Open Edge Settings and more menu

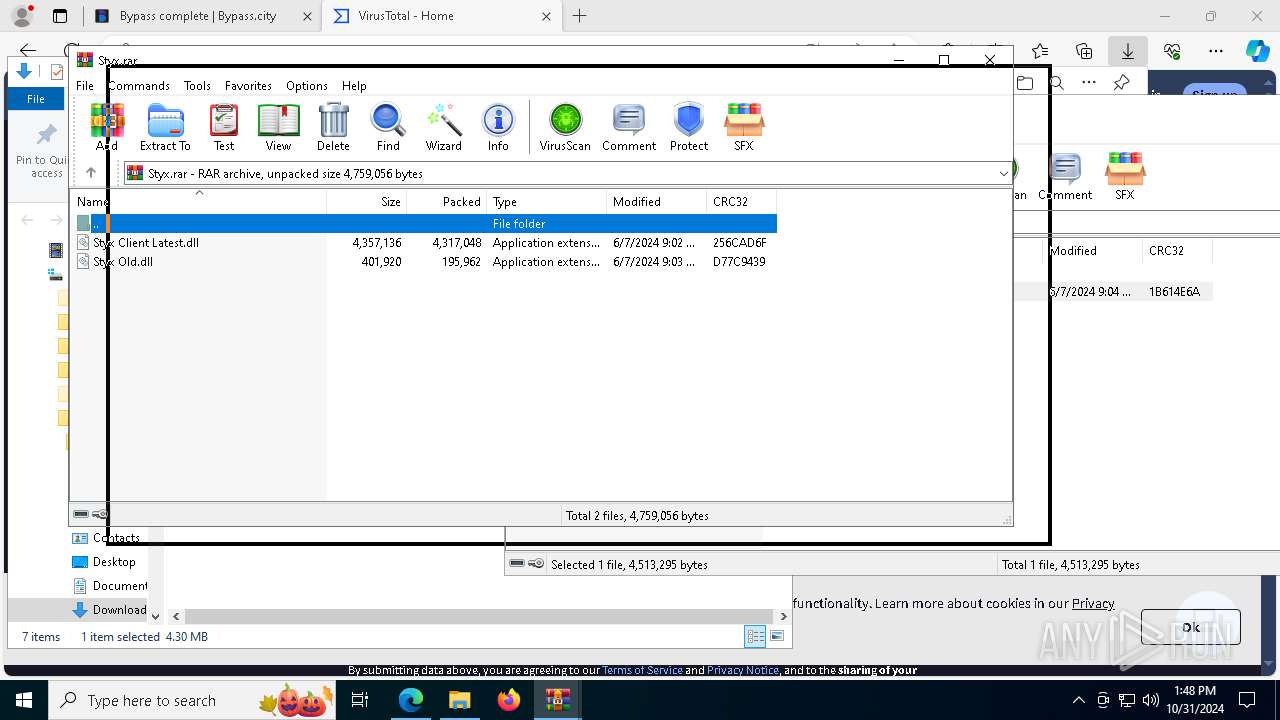[x=1215, y=51]
